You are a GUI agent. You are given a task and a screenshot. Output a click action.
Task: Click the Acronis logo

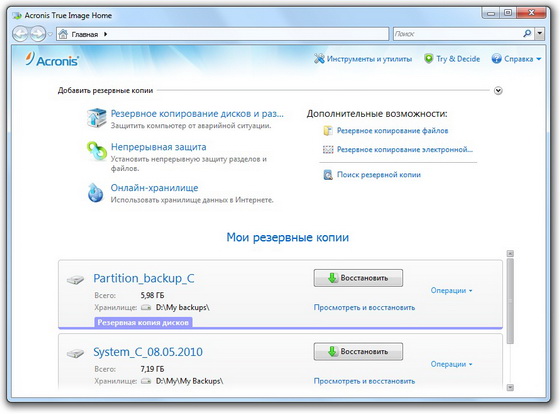tap(52, 60)
